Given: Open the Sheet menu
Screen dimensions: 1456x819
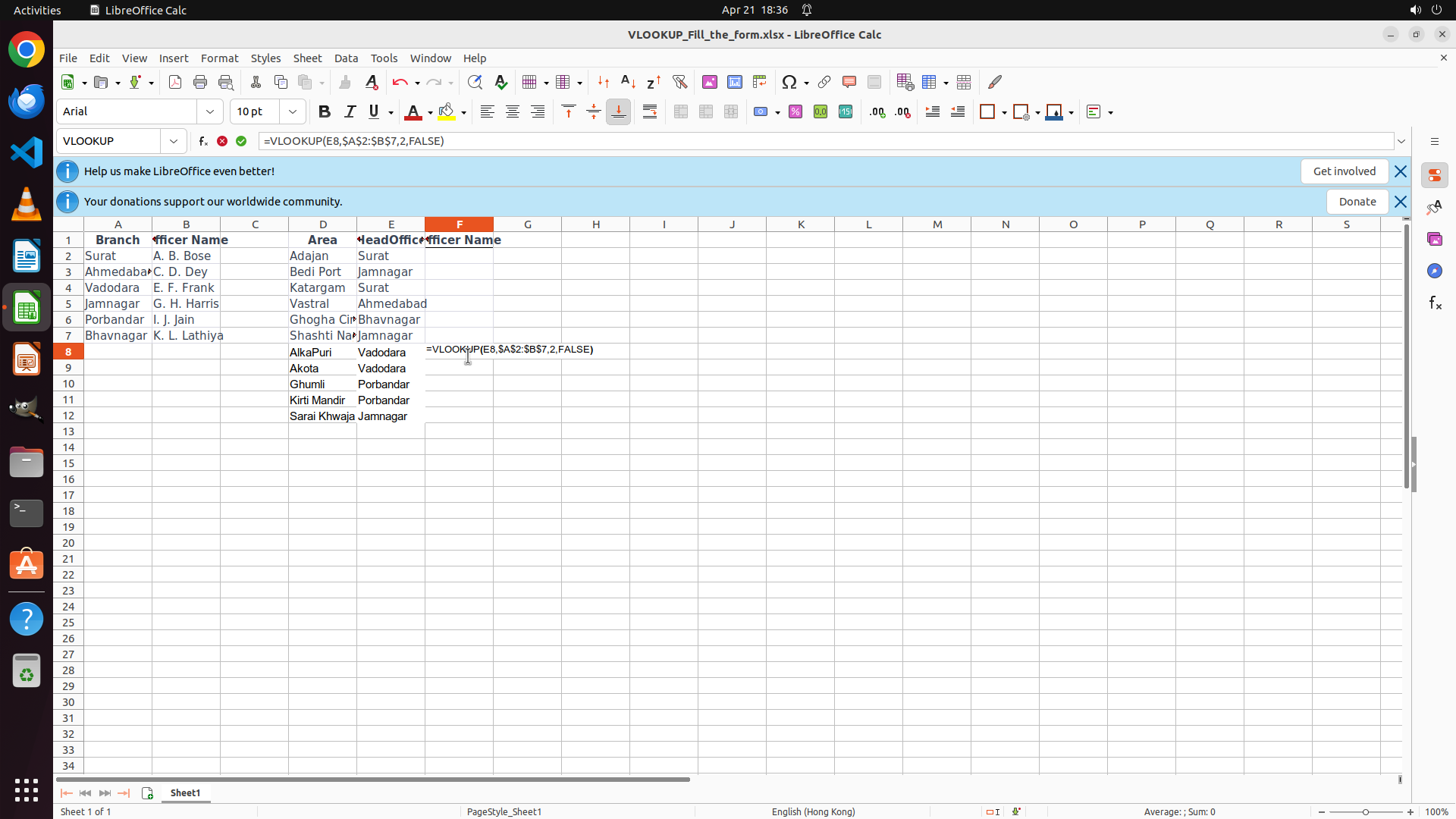Looking at the screenshot, I should click(x=307, y=58).
